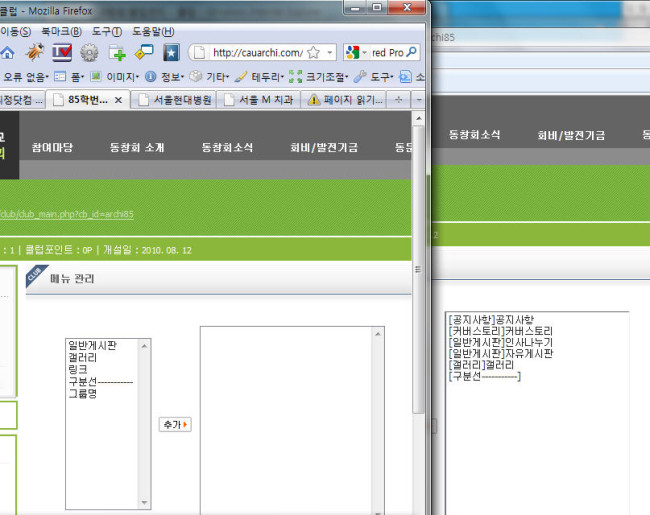
Task: Open the Firebug bug icon
Action: coord(35,52)
